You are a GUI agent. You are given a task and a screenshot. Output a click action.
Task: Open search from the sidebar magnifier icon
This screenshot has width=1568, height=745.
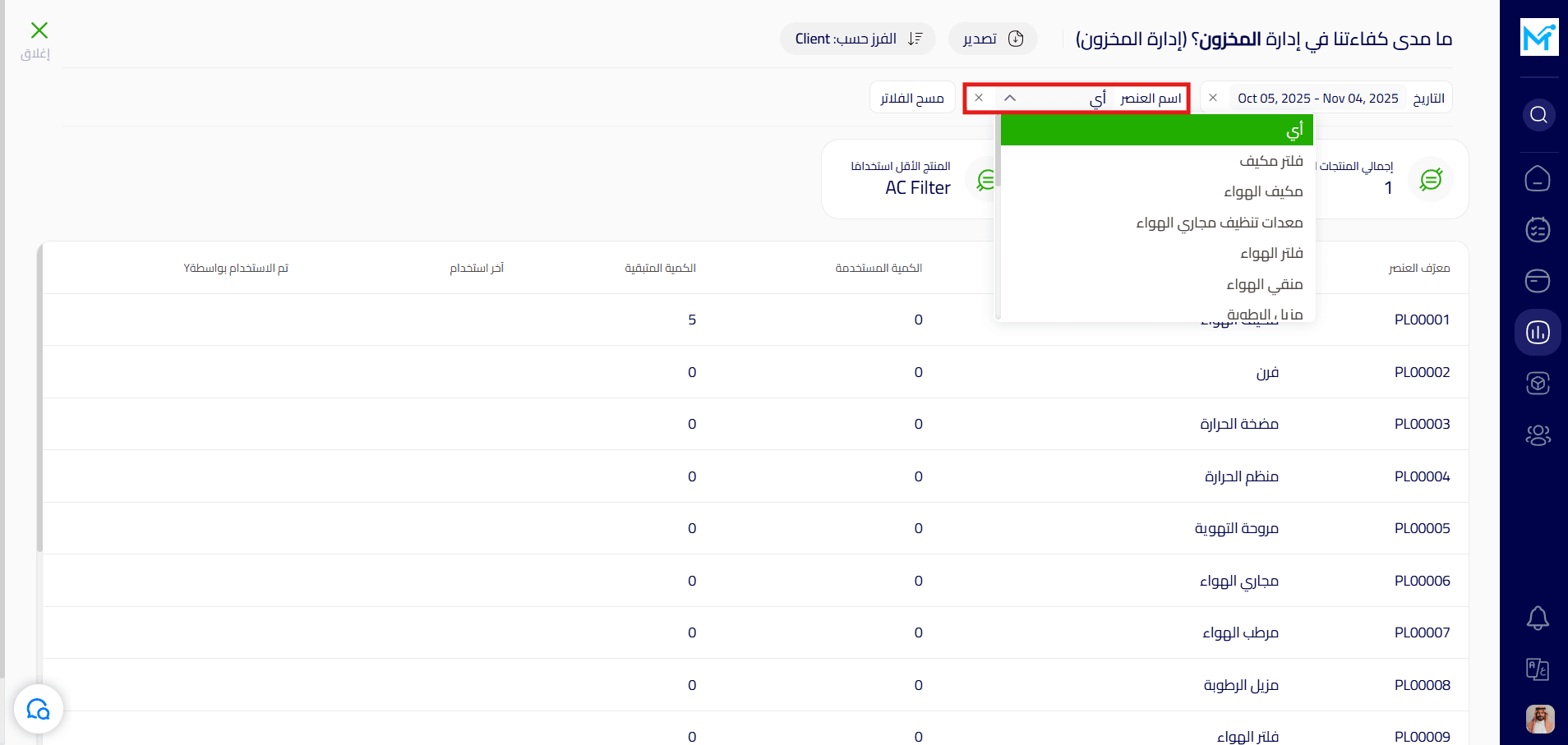[1538, 115]
